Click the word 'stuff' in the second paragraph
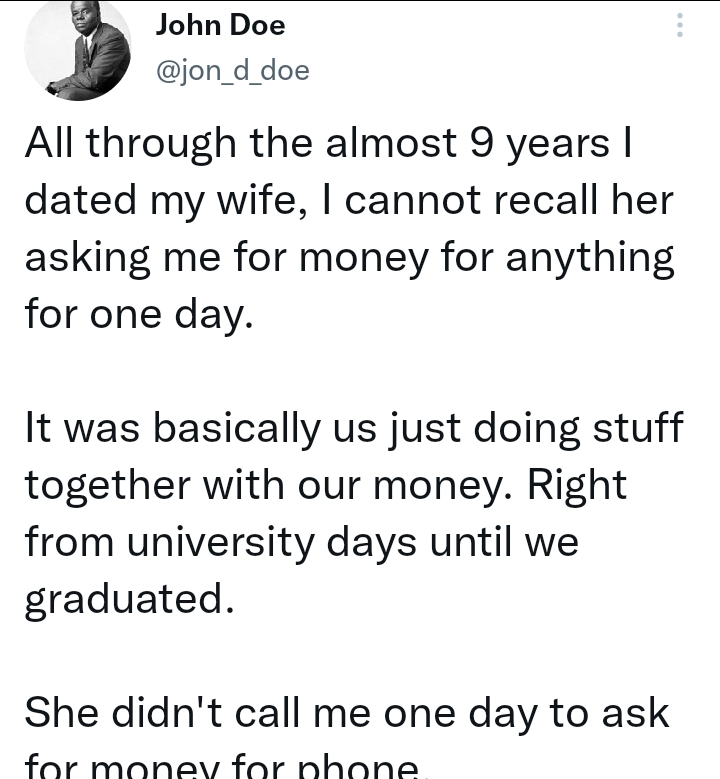The width and height of the screenshot is (720, 779). coord(635,429)
